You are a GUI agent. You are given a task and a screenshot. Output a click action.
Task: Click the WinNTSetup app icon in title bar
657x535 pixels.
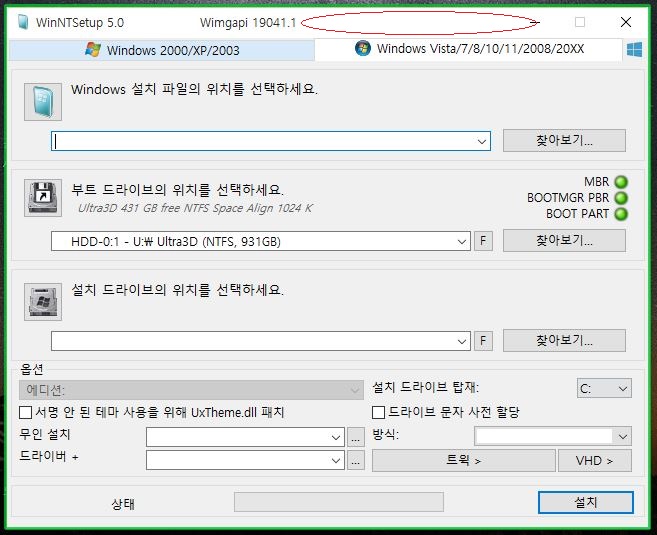pos(23,22)
